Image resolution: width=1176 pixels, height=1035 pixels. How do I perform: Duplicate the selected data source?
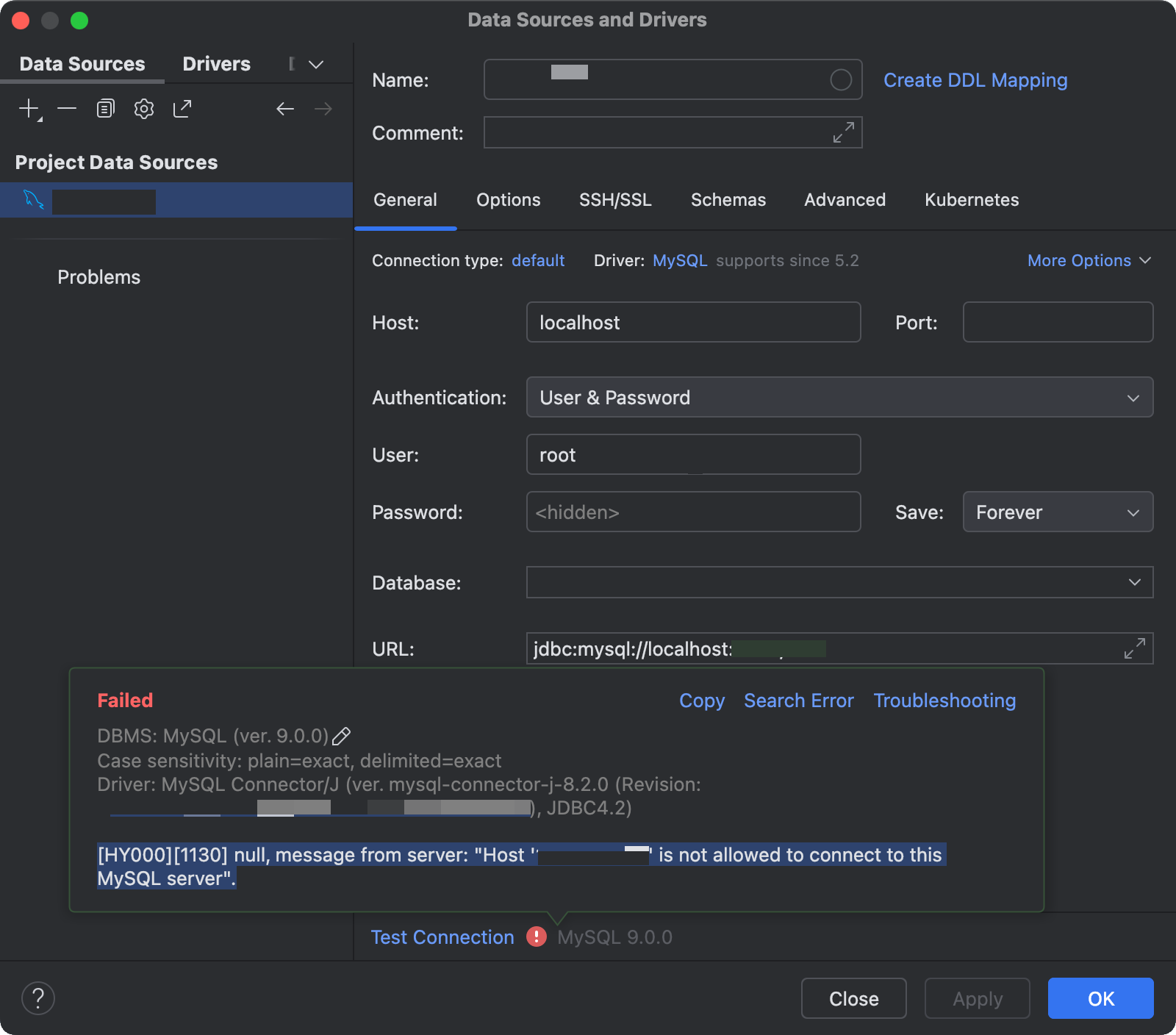(105, 109)
